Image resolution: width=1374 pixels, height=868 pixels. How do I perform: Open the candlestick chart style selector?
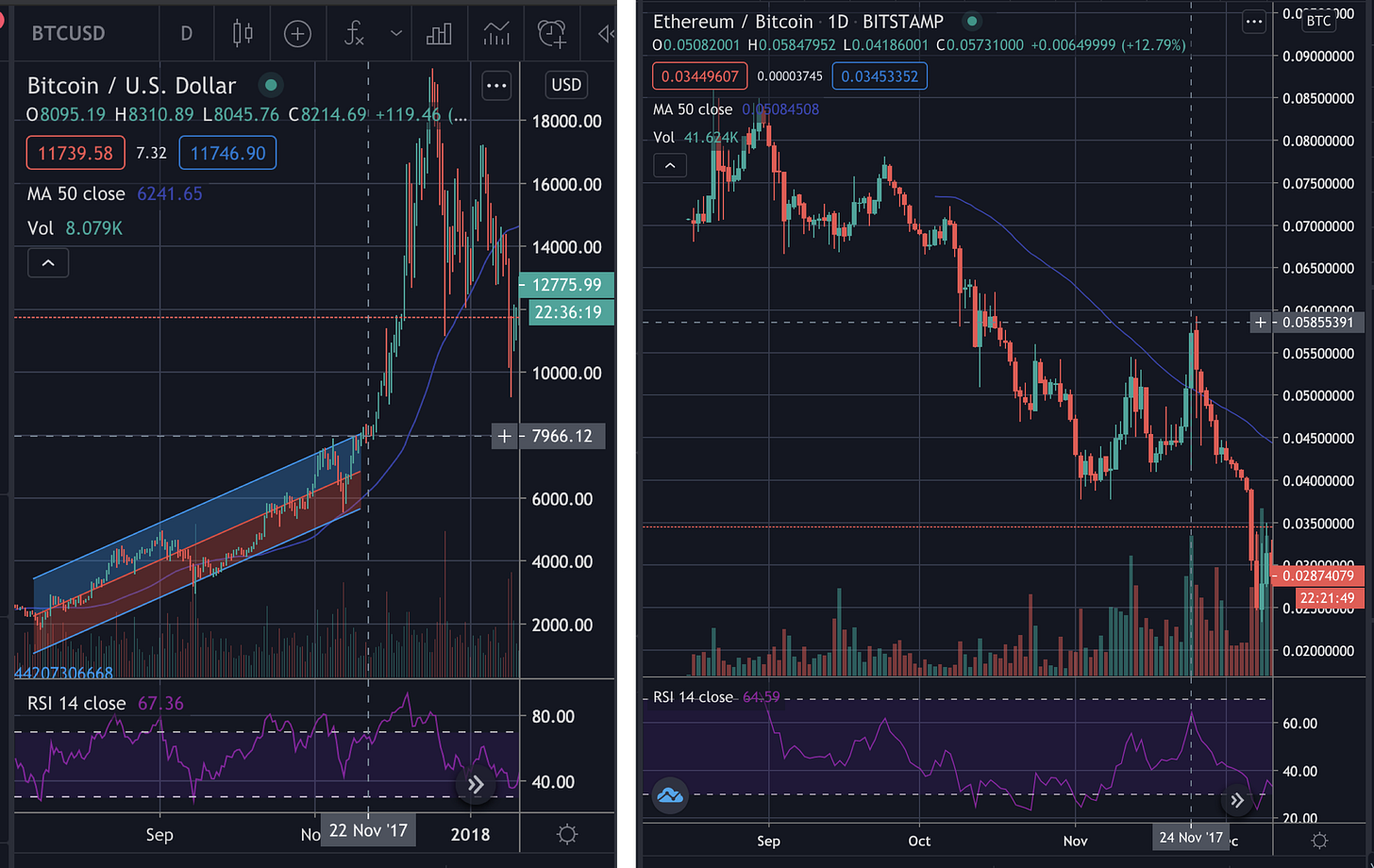243,34
